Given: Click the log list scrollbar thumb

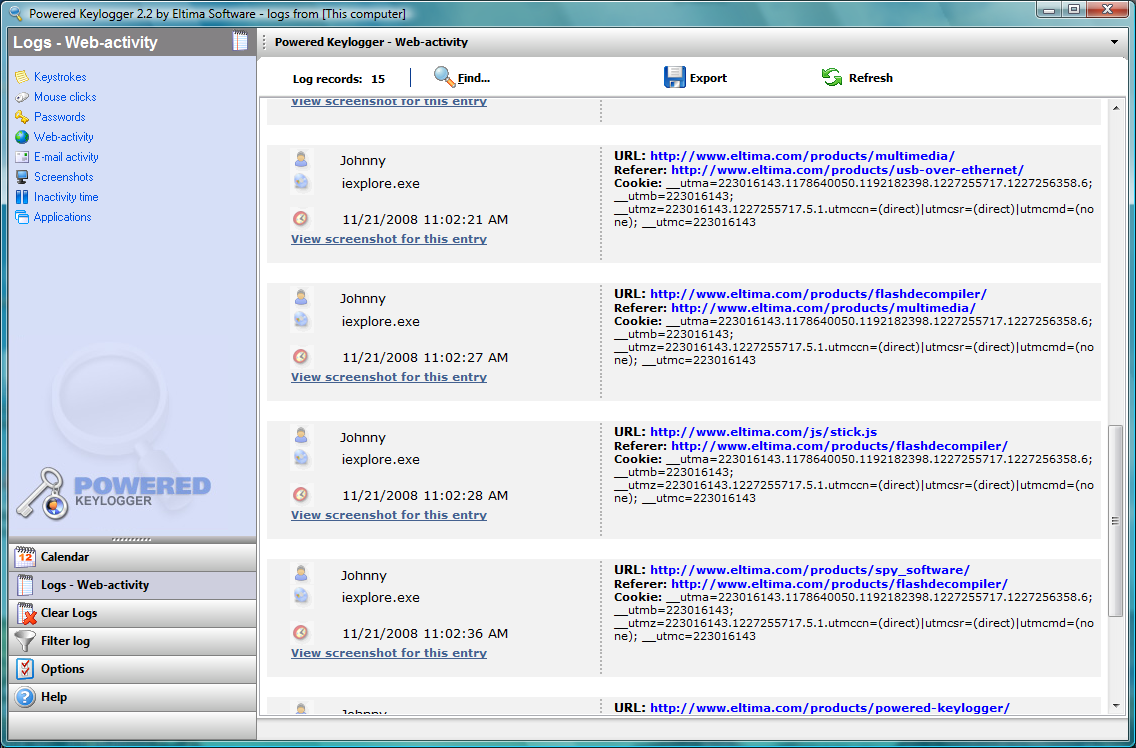Looking at the screenshot, I should pos(1115,521).
